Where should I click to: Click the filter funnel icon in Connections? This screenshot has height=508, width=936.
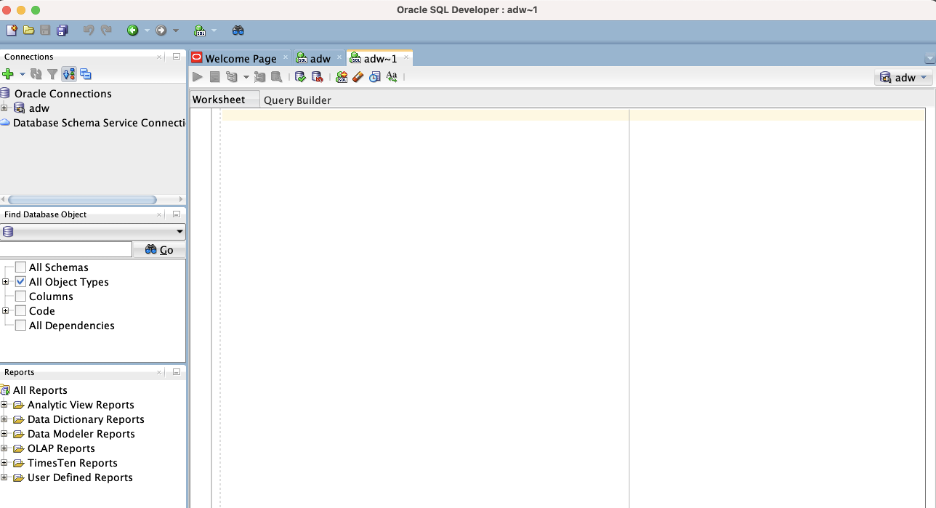pyautogui.click(x=53, y=74)
